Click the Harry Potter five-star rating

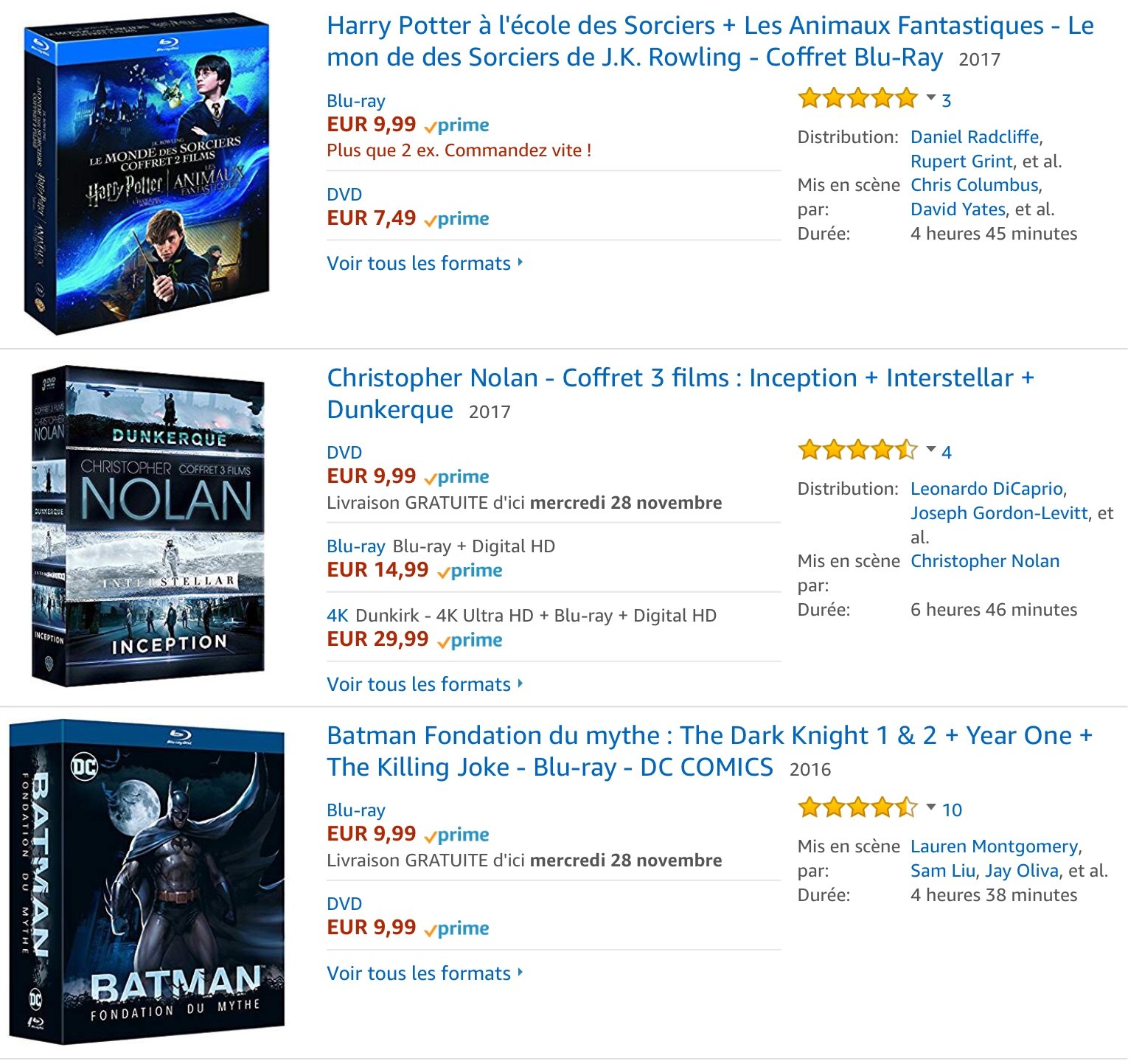857,98
